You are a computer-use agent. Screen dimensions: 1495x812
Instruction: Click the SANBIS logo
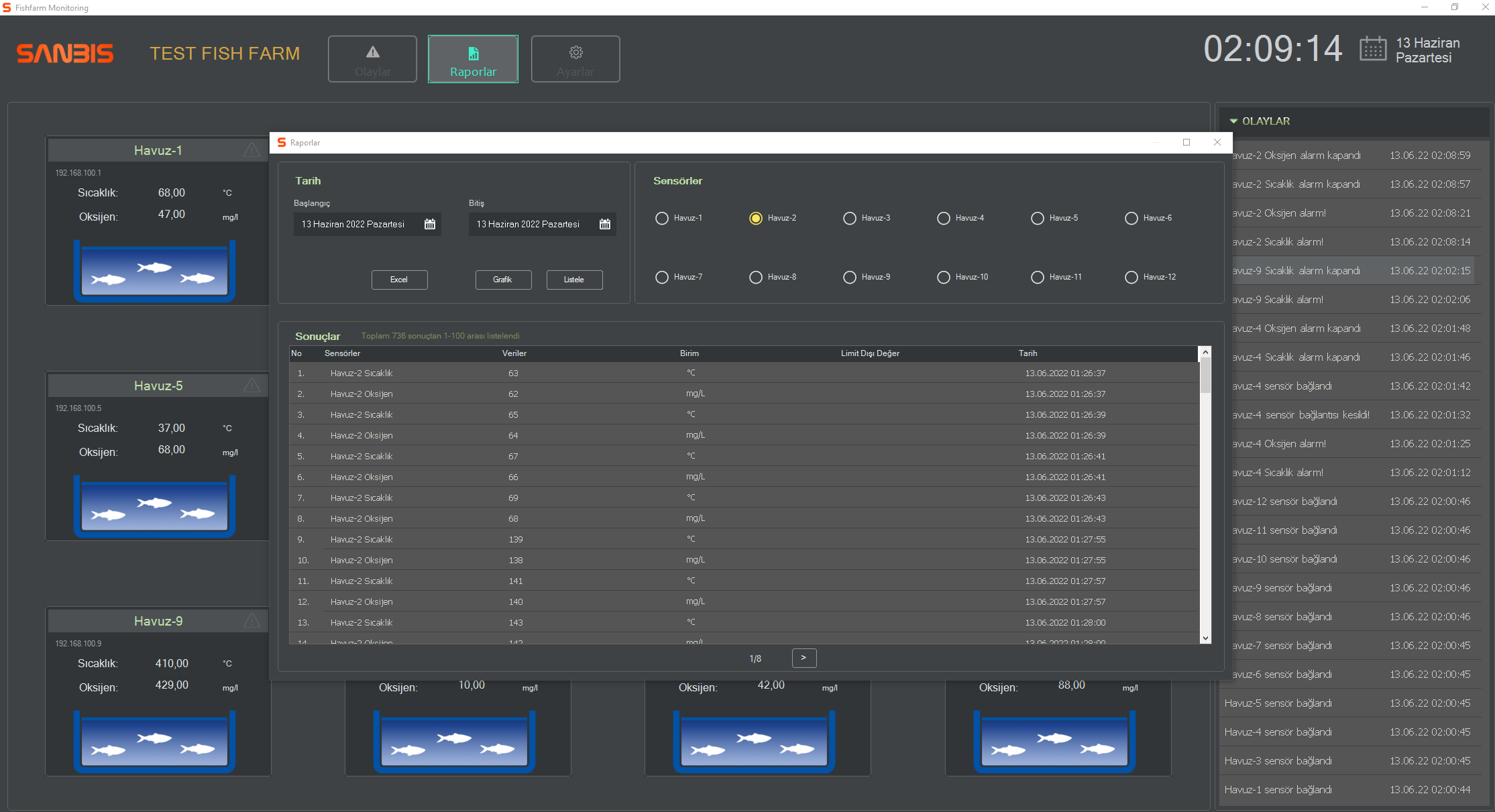click(65, 54)
